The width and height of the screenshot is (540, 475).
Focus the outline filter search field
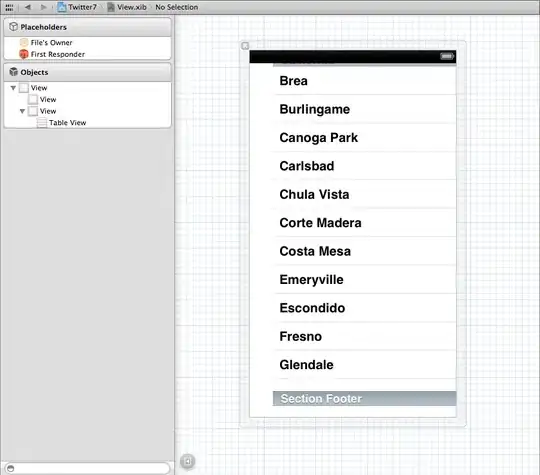[x=87, y=468]
